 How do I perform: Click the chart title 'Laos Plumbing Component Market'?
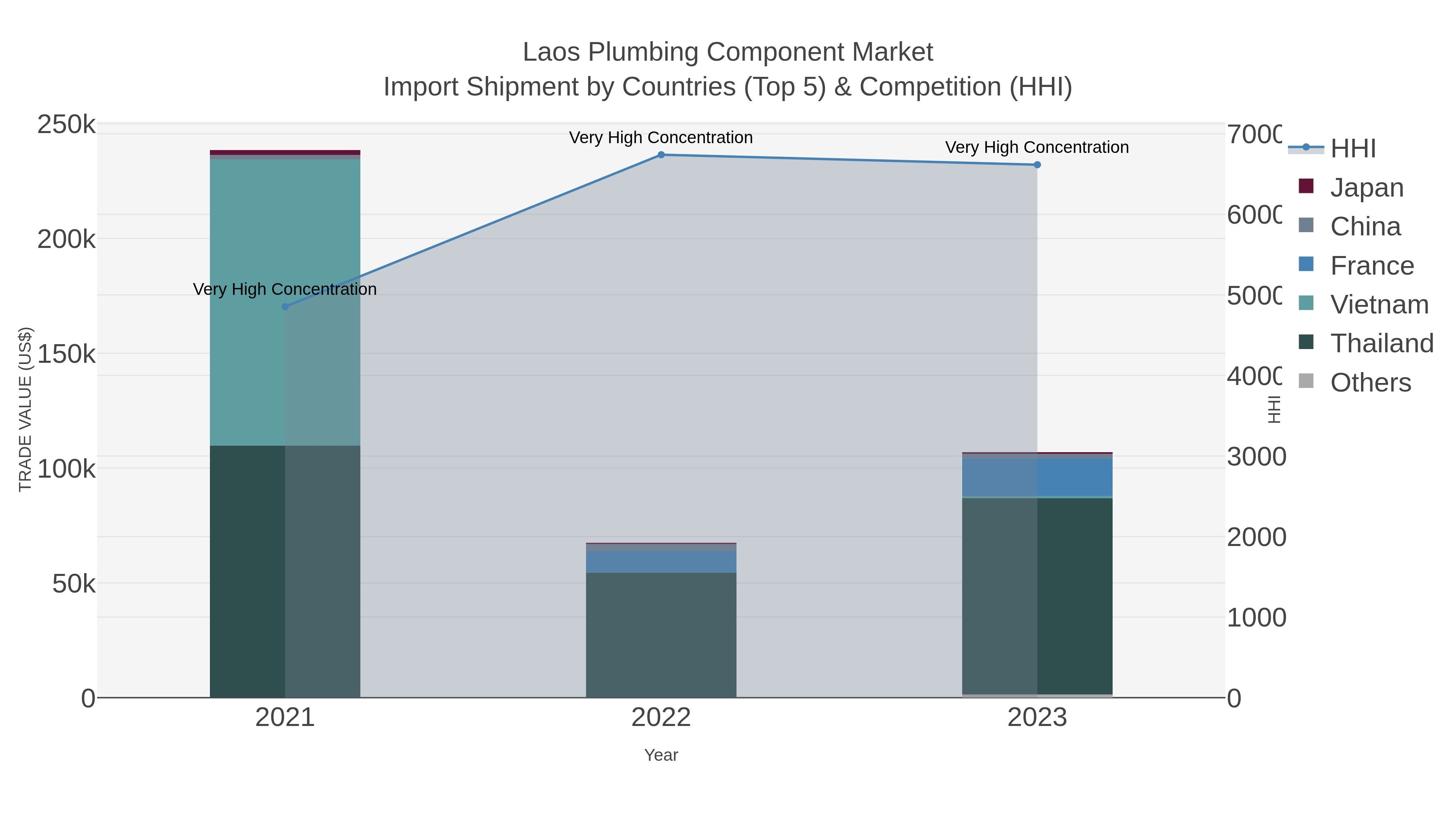click(728, 52)
